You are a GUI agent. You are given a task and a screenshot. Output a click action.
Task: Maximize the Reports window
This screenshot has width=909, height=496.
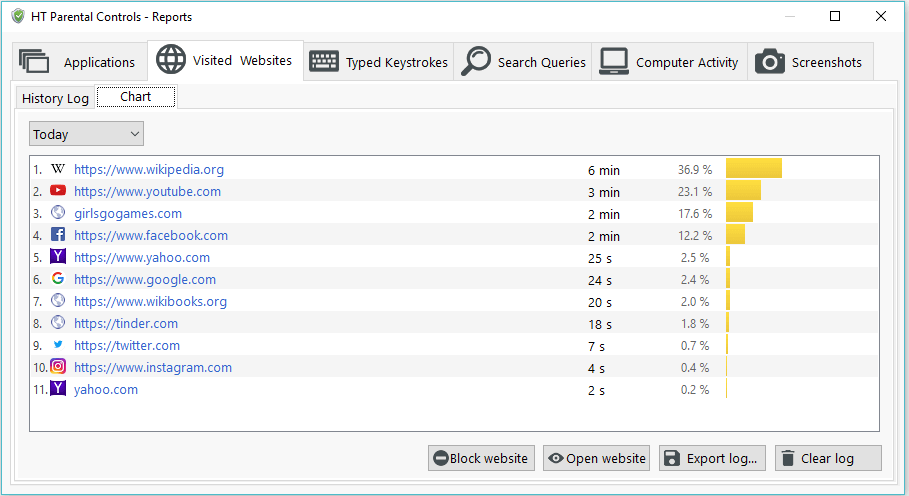point(835,16)
